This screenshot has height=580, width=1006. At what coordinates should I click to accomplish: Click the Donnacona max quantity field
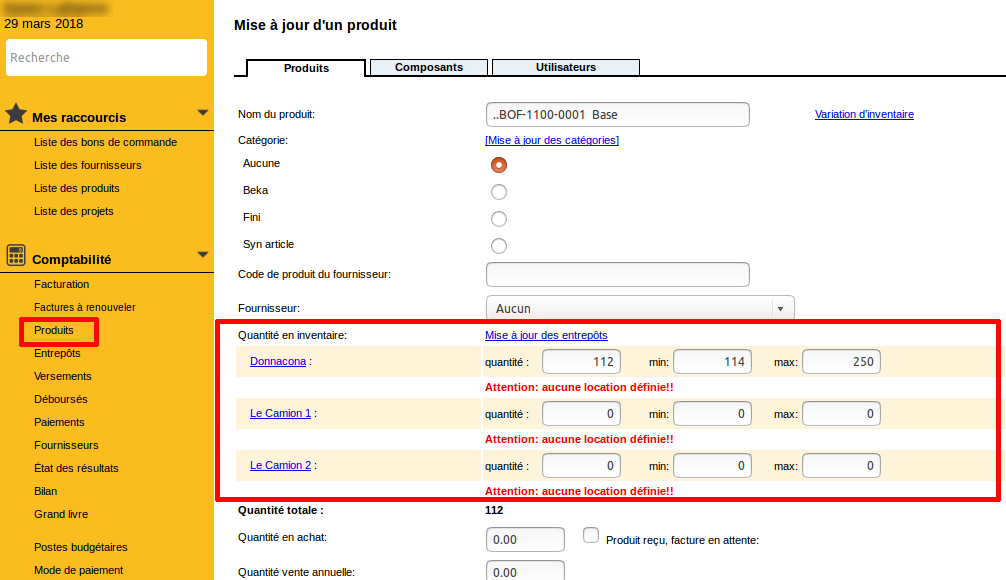(841, 362)
